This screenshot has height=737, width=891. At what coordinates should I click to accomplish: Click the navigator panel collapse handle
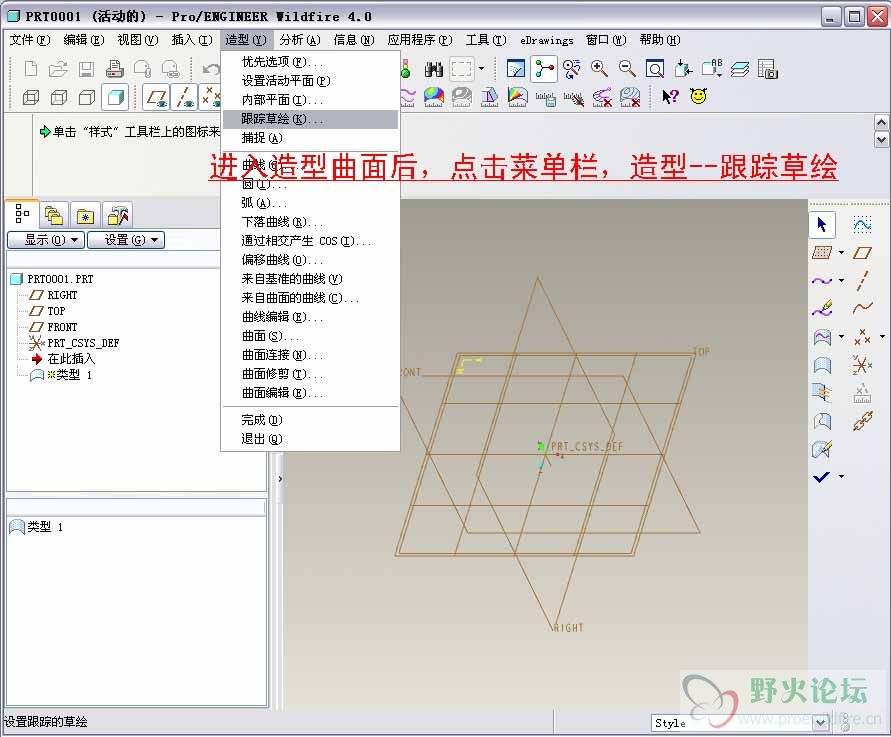click(280, 479)
